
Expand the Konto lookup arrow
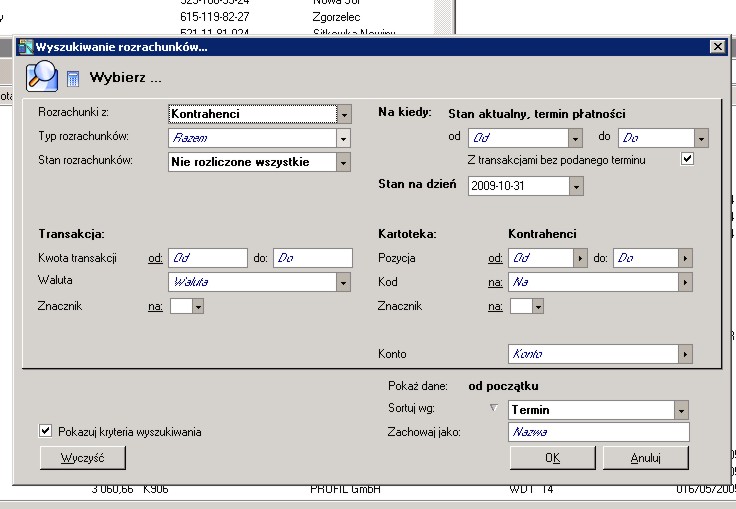685,354
